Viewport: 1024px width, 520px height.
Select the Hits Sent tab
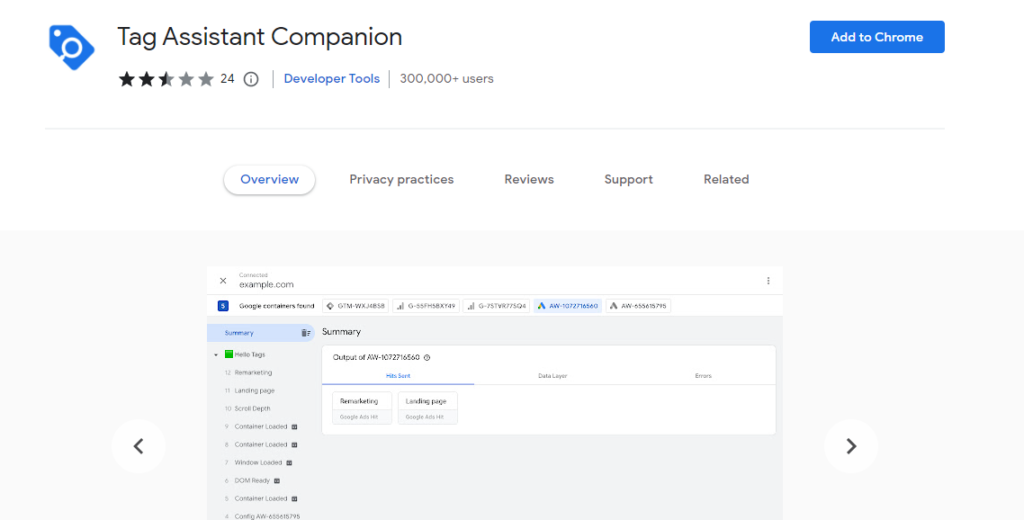(398, 376)
